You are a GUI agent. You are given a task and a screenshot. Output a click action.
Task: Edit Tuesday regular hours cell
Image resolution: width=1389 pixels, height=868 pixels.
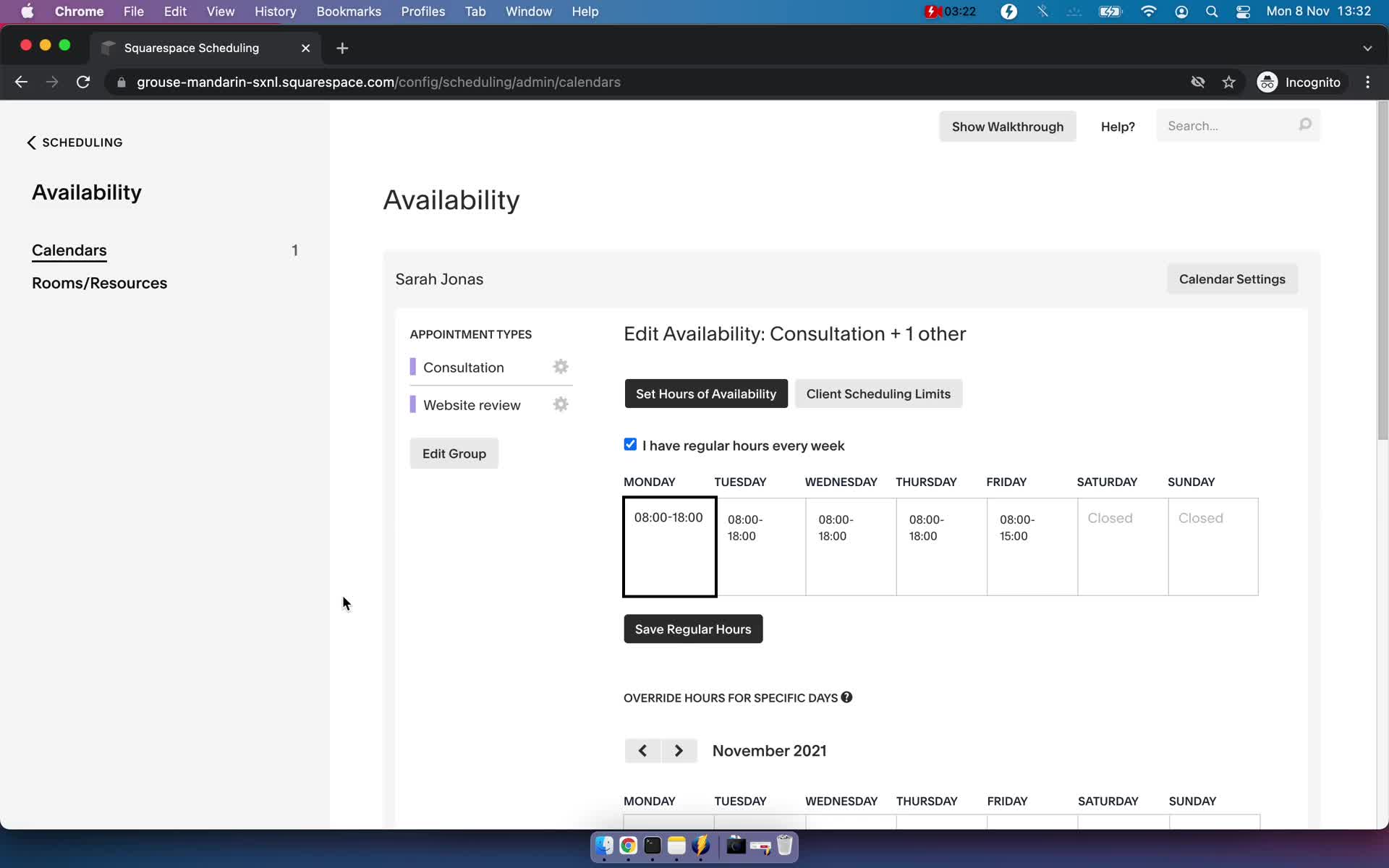760,547
